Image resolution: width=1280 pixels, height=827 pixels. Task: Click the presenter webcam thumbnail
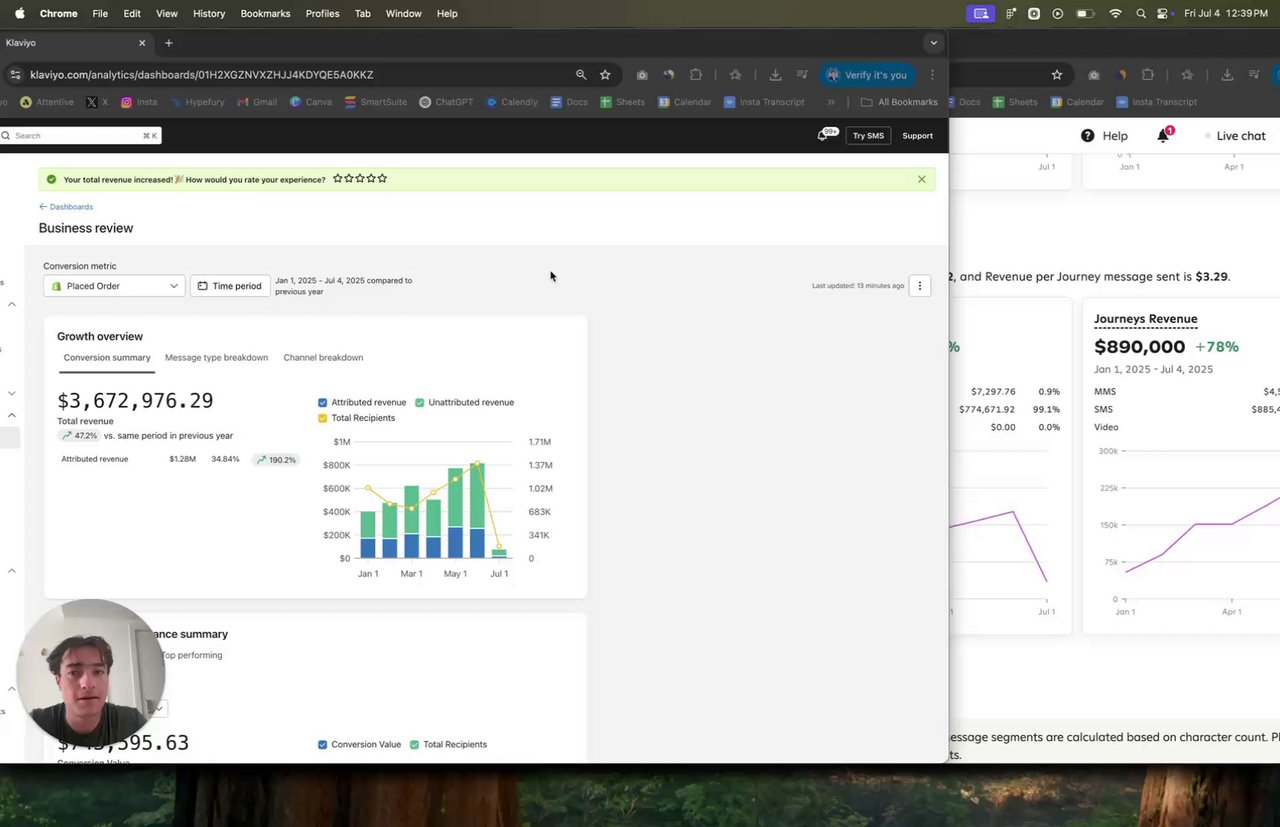pos(90,672)
